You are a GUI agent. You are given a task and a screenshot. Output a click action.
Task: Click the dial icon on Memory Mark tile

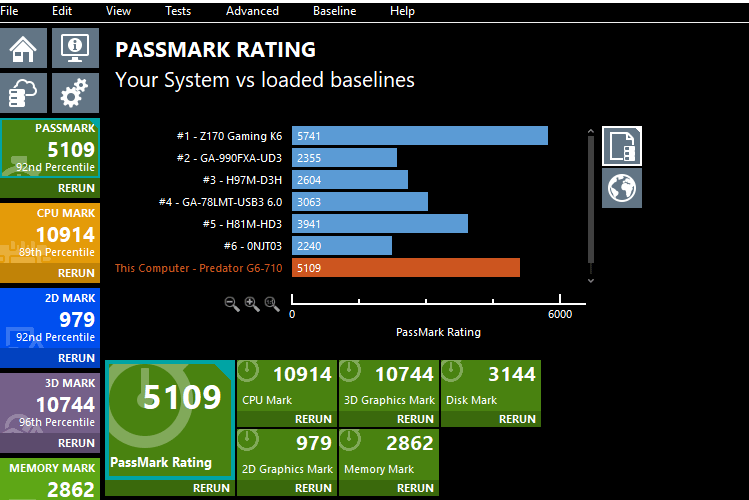coord(350,440)
